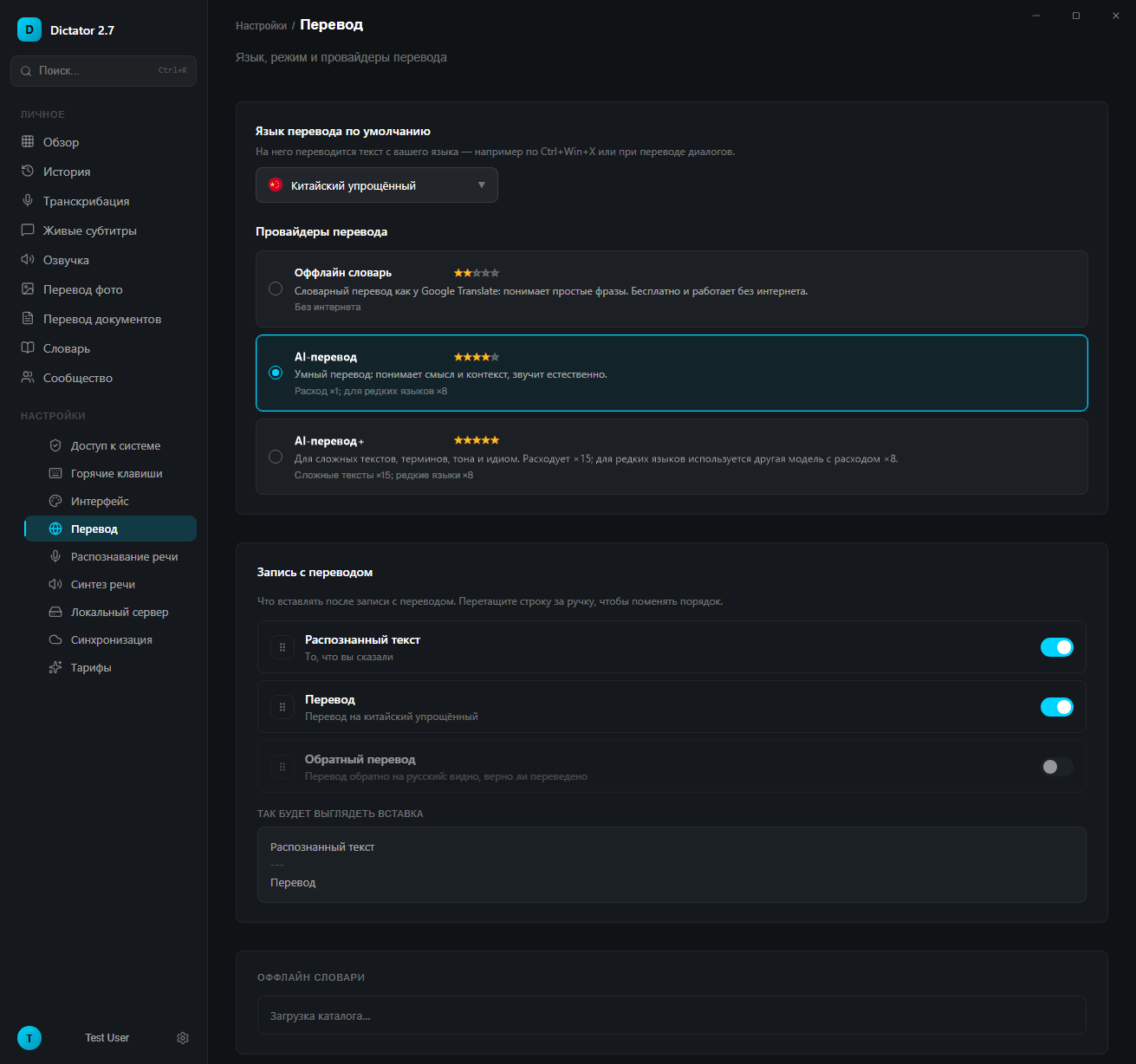Click the System access shield icon
The width and height of the screenshot is (1136, 1064).
point(55,445)
